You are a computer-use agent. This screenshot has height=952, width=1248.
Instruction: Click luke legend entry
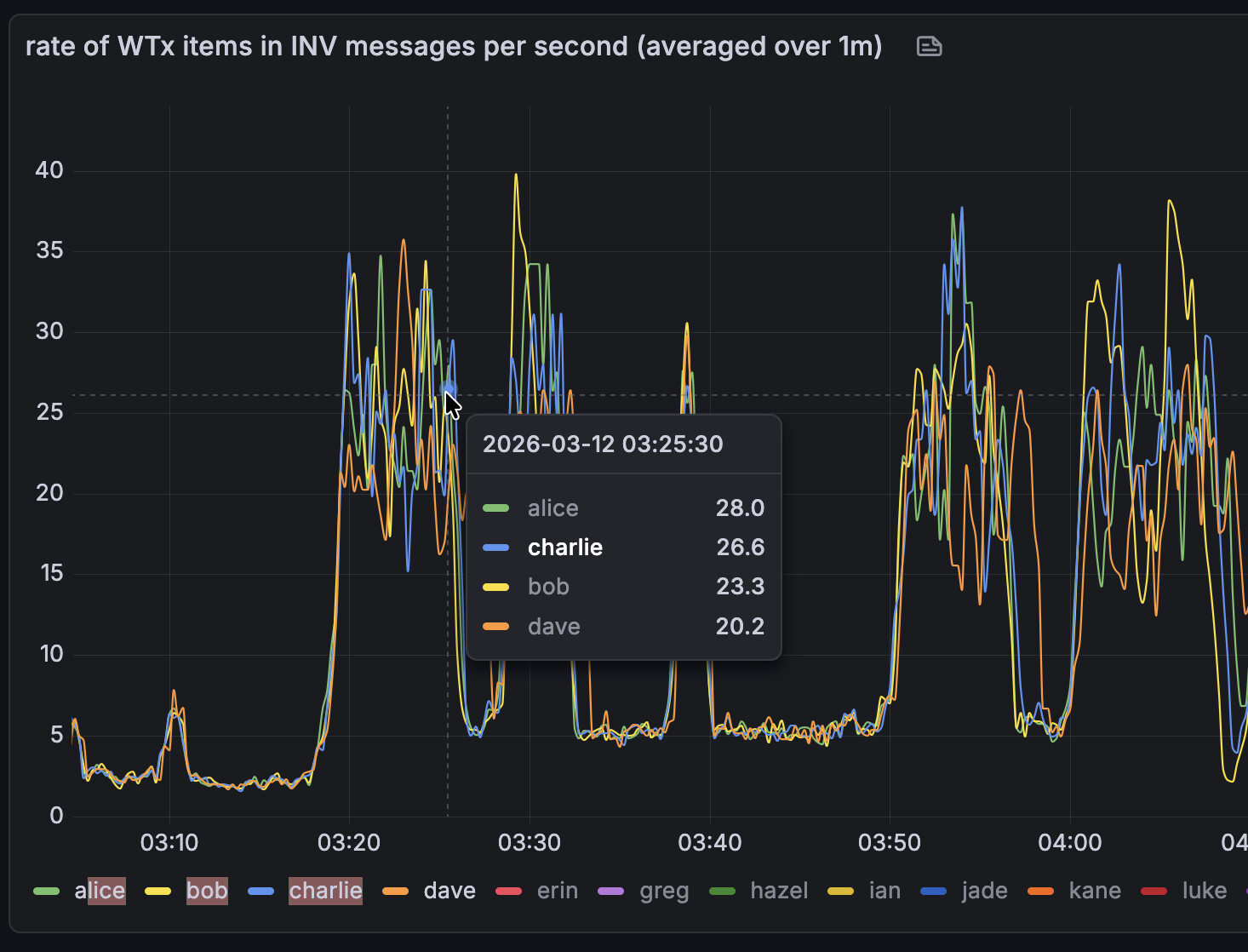coord(1204,891)
